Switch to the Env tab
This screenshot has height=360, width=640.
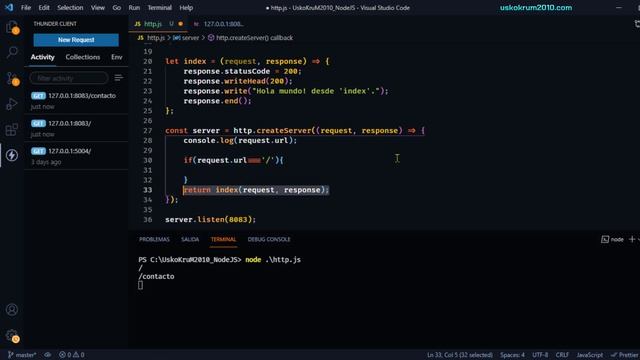117,57
